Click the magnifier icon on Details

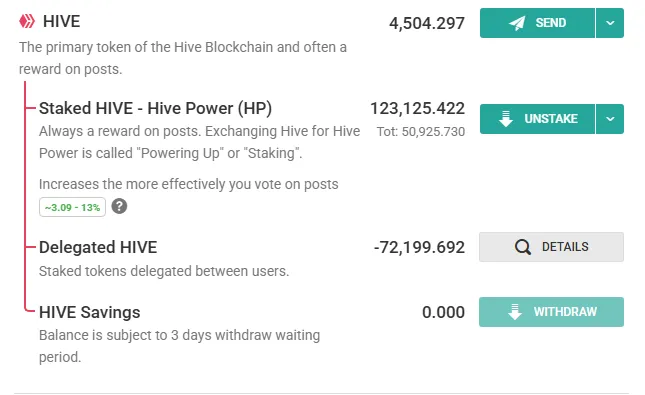523,247
